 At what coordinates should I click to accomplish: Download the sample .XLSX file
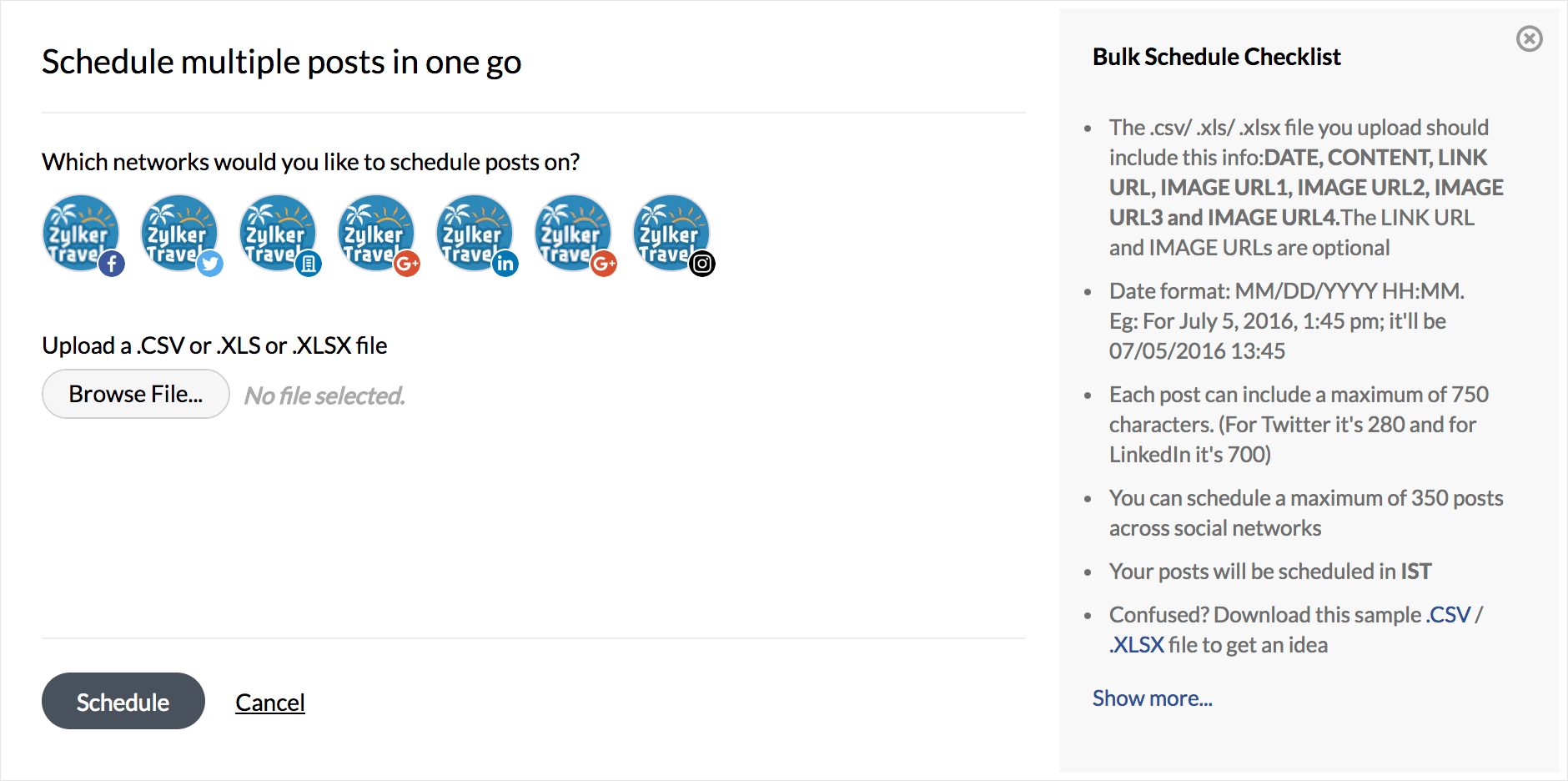tap(1137, 645)
